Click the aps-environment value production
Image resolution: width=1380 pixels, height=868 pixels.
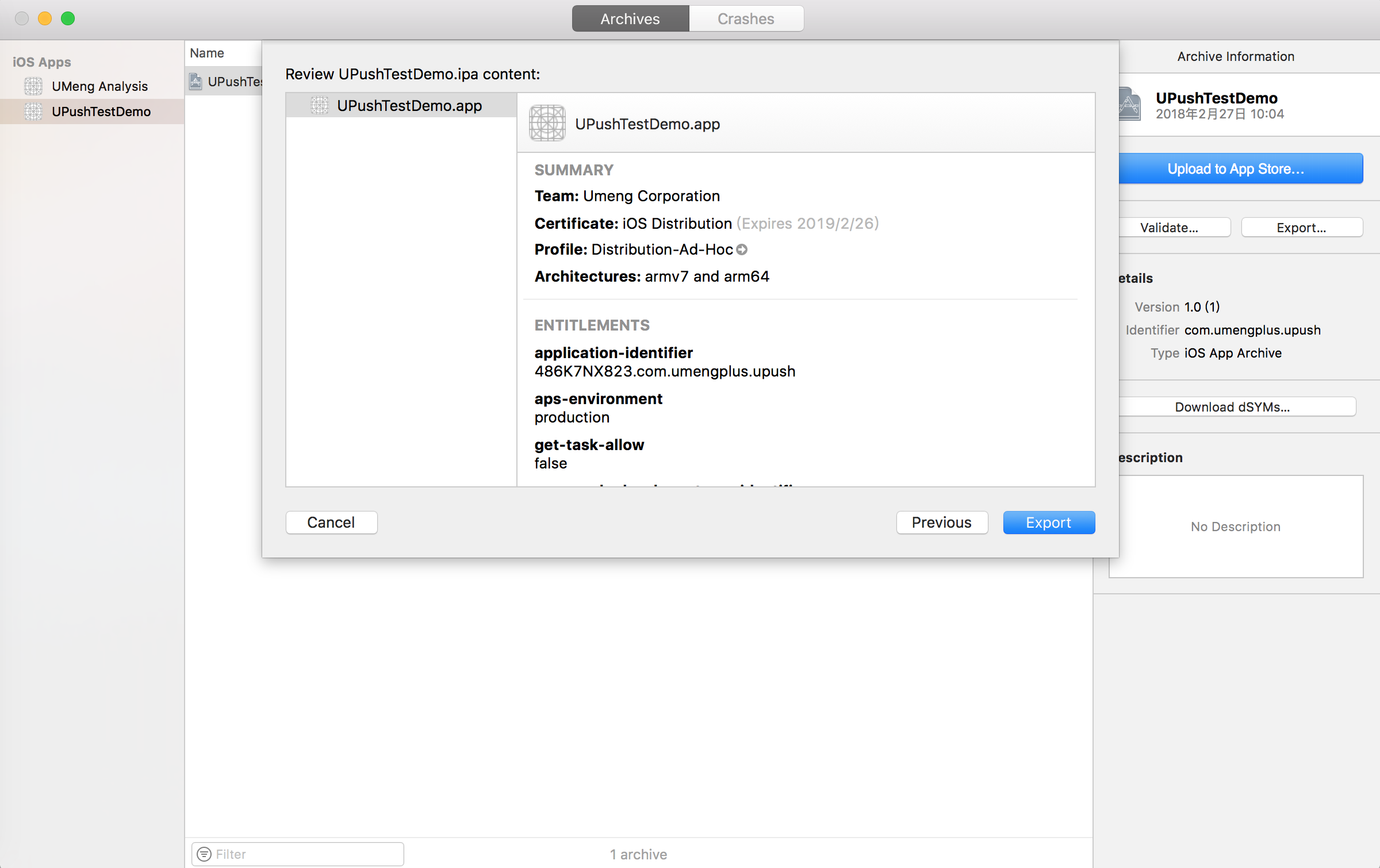pyautogui.click(x=572, y=417)
